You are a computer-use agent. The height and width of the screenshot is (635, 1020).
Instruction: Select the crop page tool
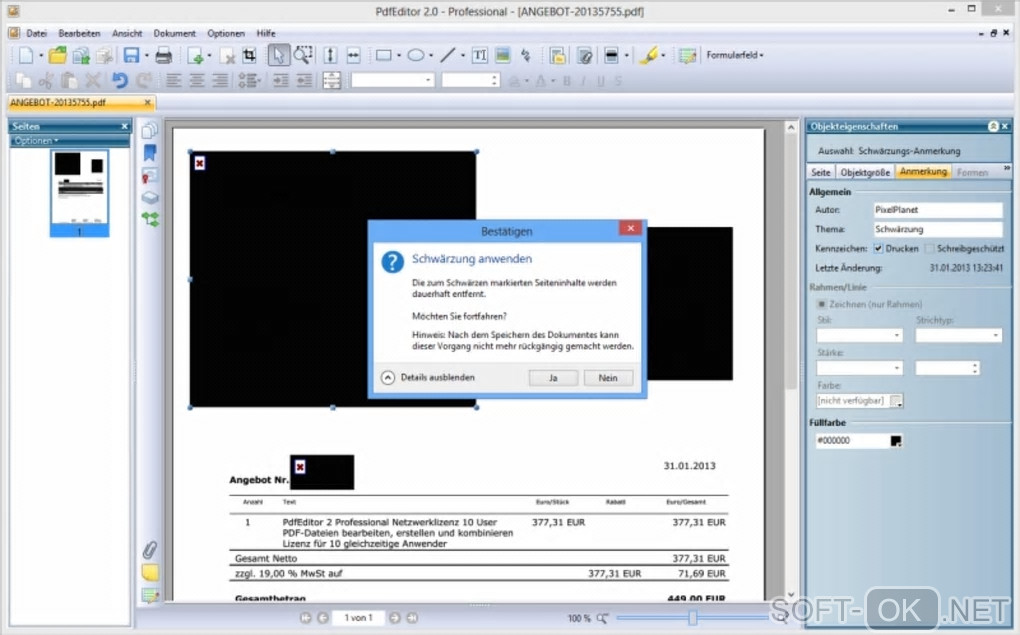pyautogui.click(x=250, y=55)
